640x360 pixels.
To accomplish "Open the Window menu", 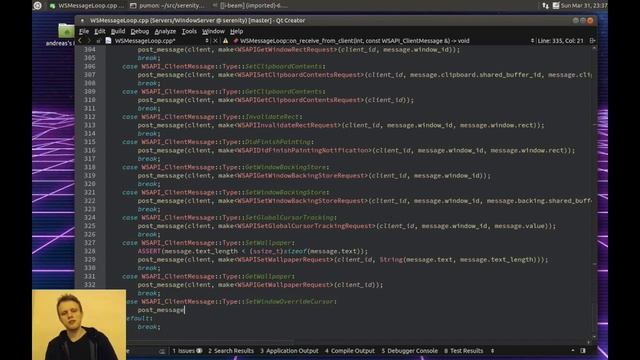I will (213, 31).
